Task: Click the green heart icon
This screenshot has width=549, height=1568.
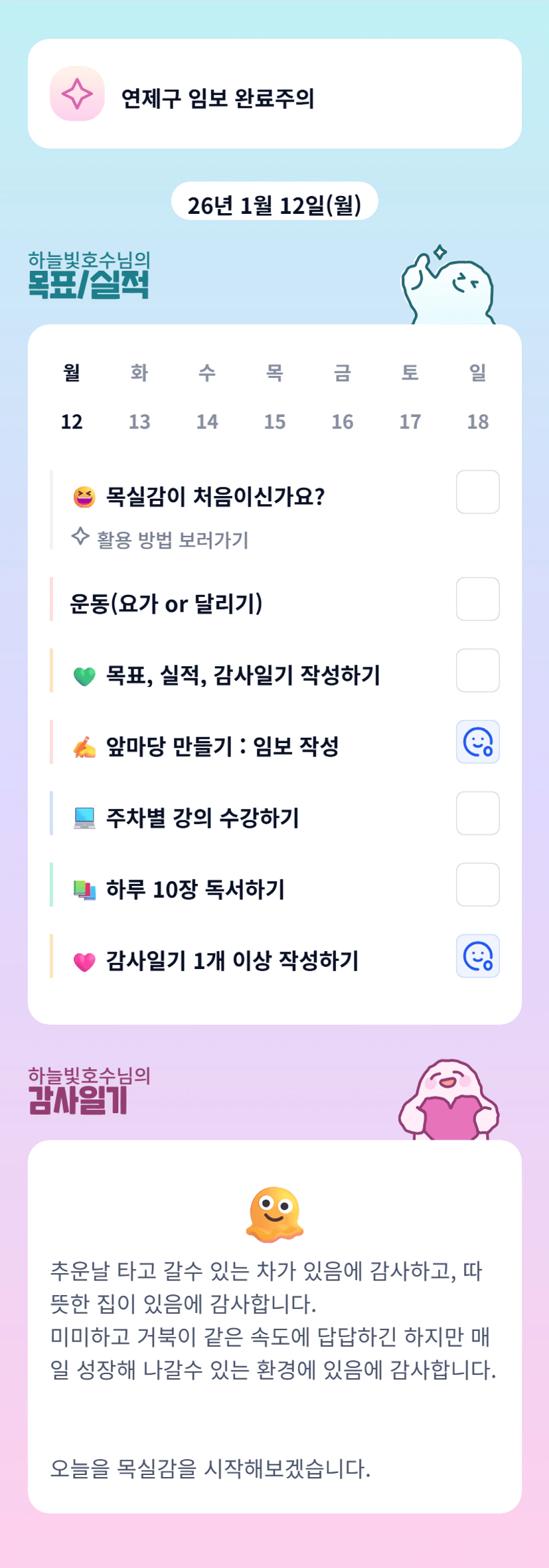Action: coord(84,676)
